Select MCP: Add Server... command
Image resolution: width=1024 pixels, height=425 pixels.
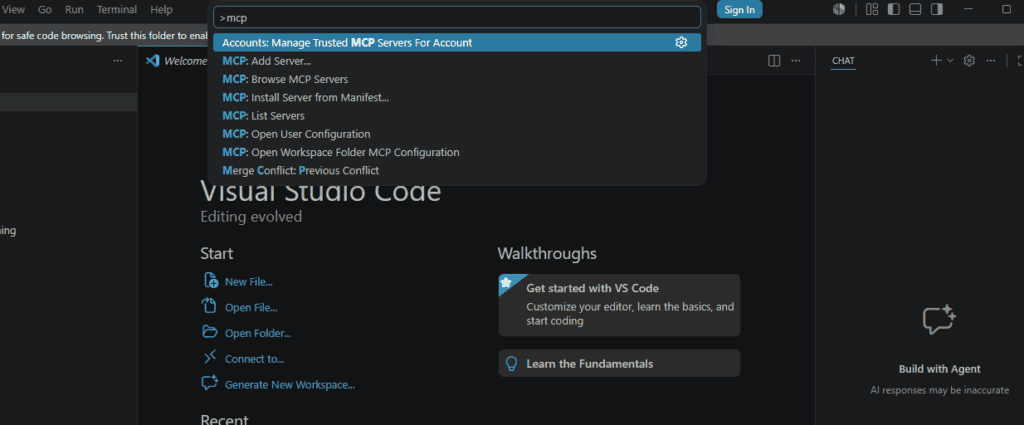456,61
